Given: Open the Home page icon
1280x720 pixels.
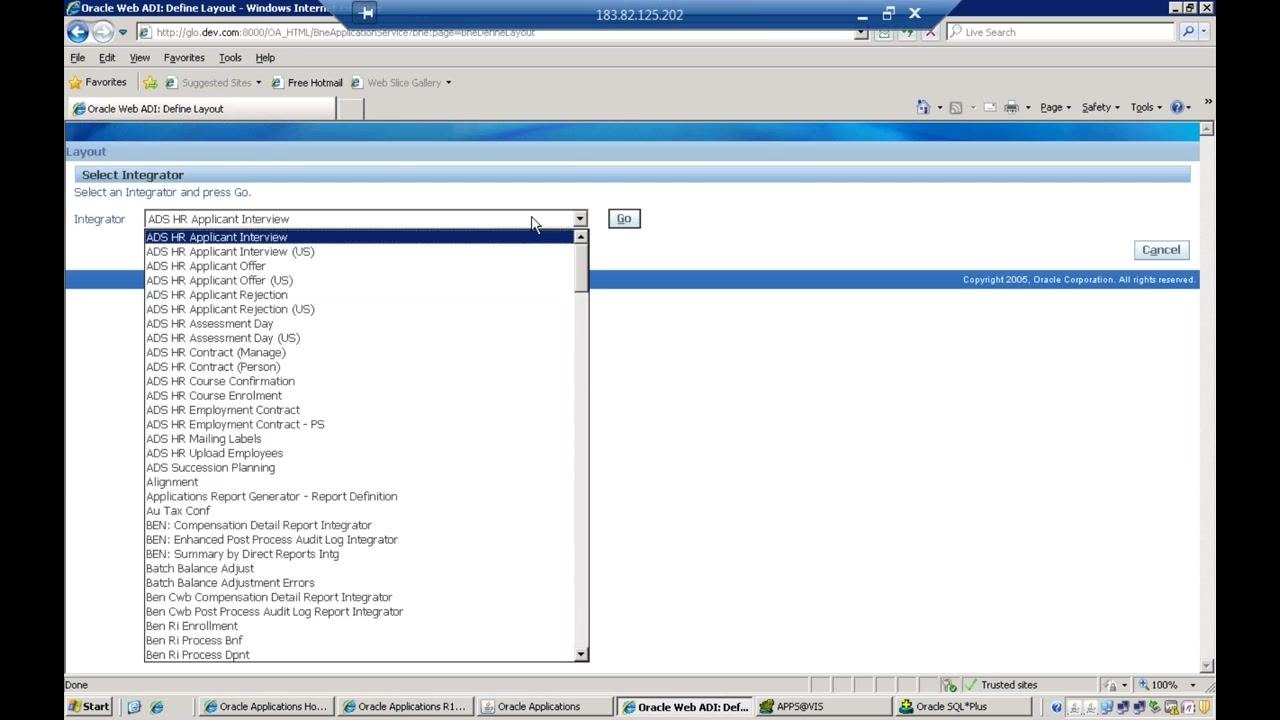Looking at the screenshot, I should click(923, 107).
